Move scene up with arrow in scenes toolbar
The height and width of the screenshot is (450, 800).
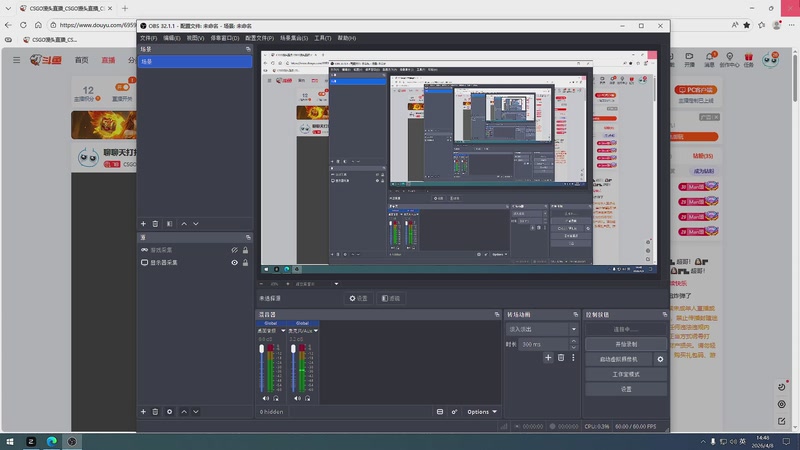click(184, 224)
